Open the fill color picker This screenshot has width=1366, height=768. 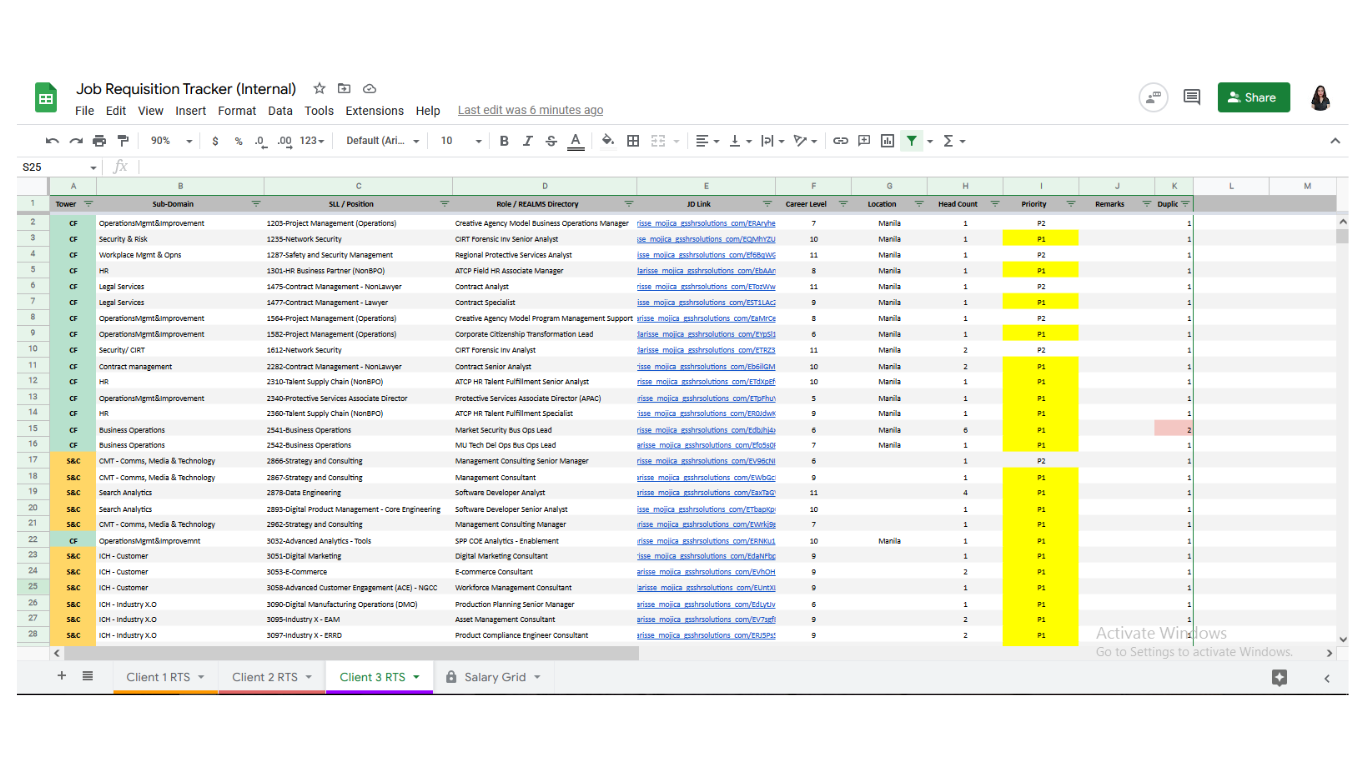coord(608,141)
